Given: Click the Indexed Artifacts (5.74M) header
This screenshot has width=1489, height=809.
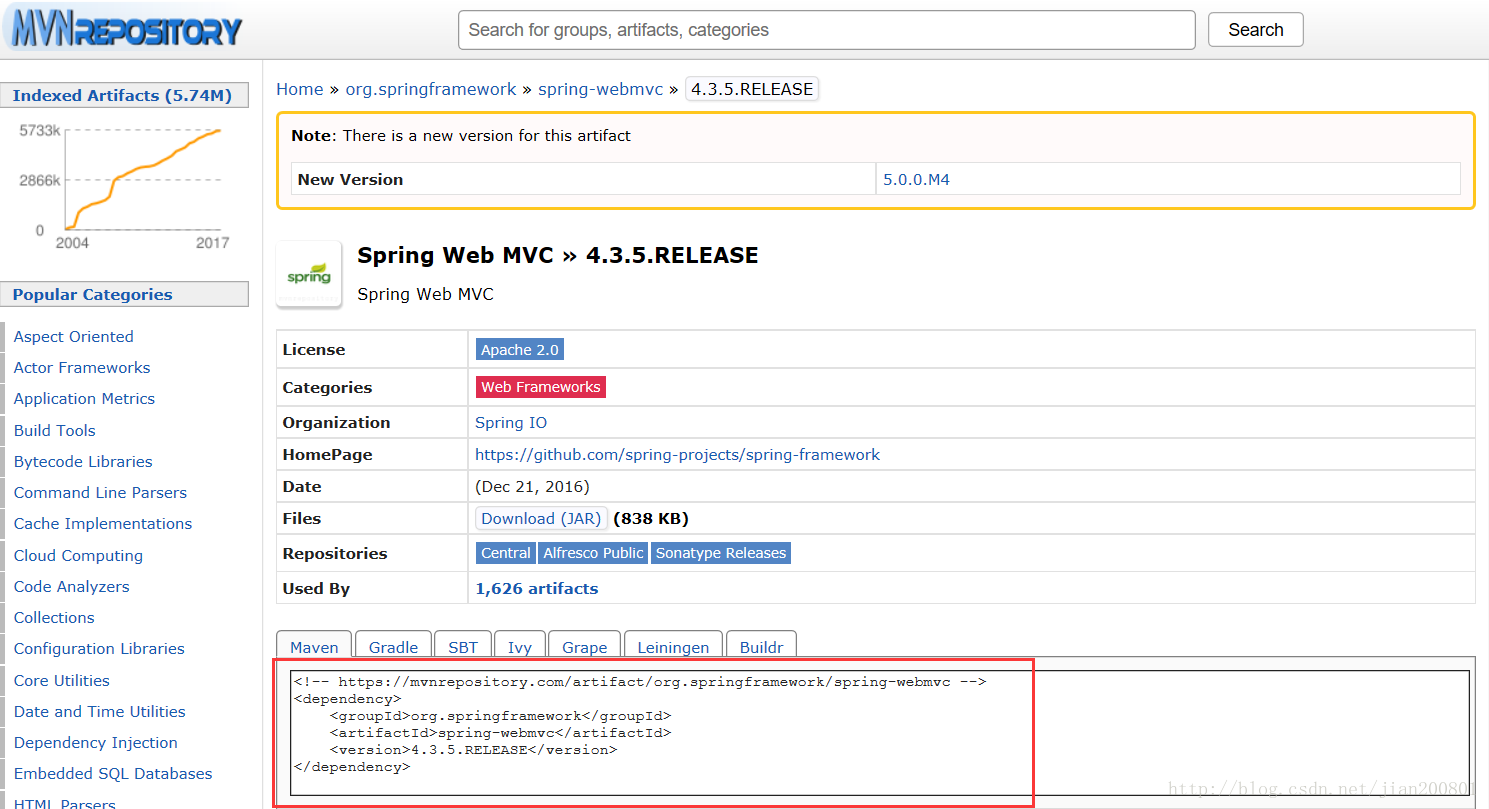Looking at the screenshot, I should click(124, 96).
